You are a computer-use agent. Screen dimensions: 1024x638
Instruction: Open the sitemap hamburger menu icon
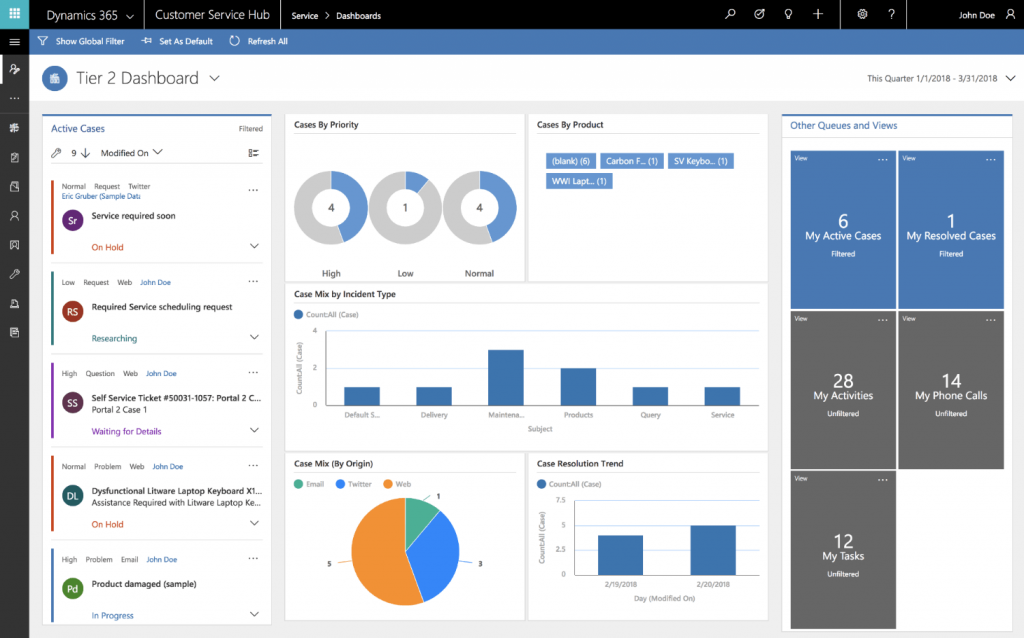pos(14,42)
